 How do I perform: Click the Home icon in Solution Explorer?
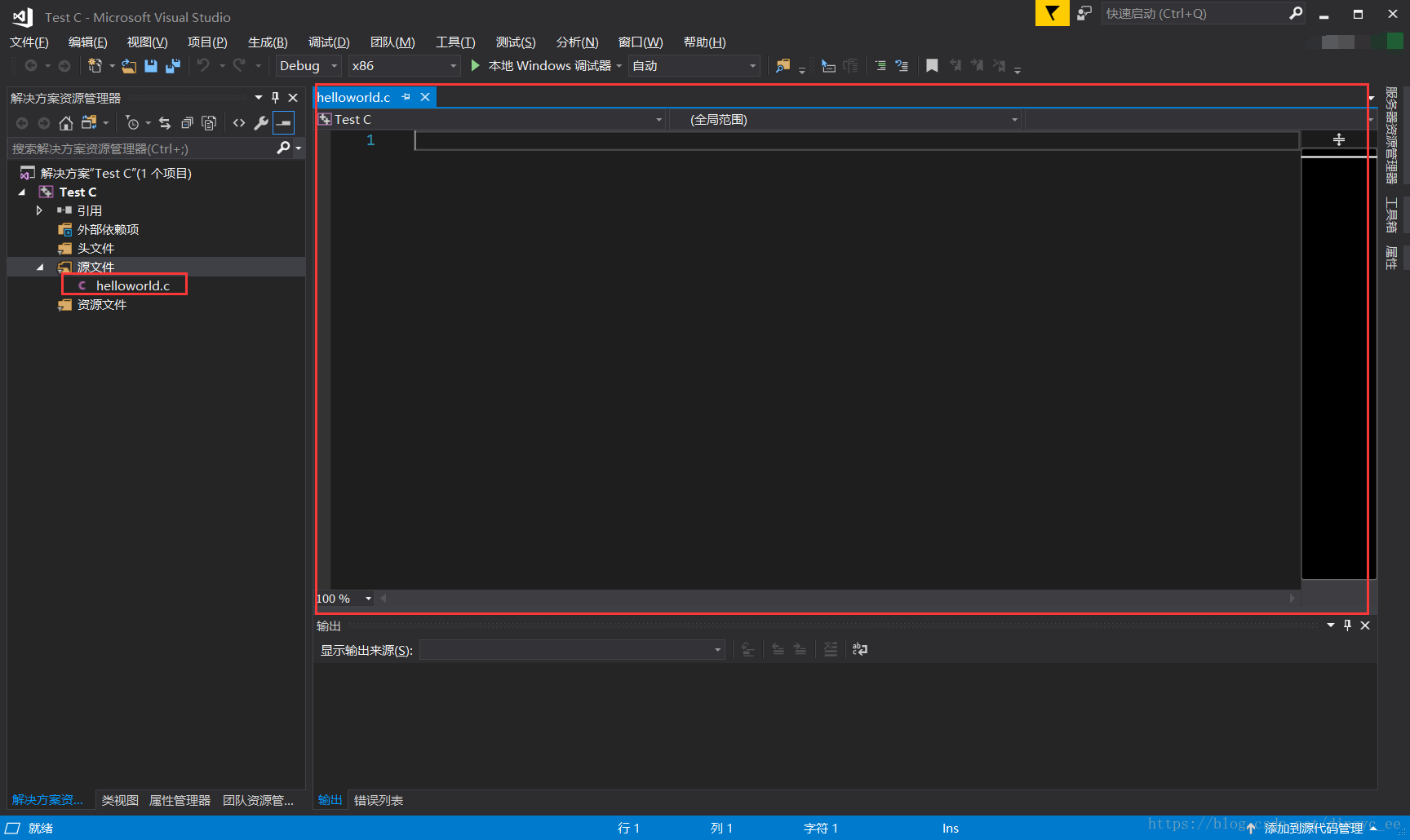pos(66,122)
